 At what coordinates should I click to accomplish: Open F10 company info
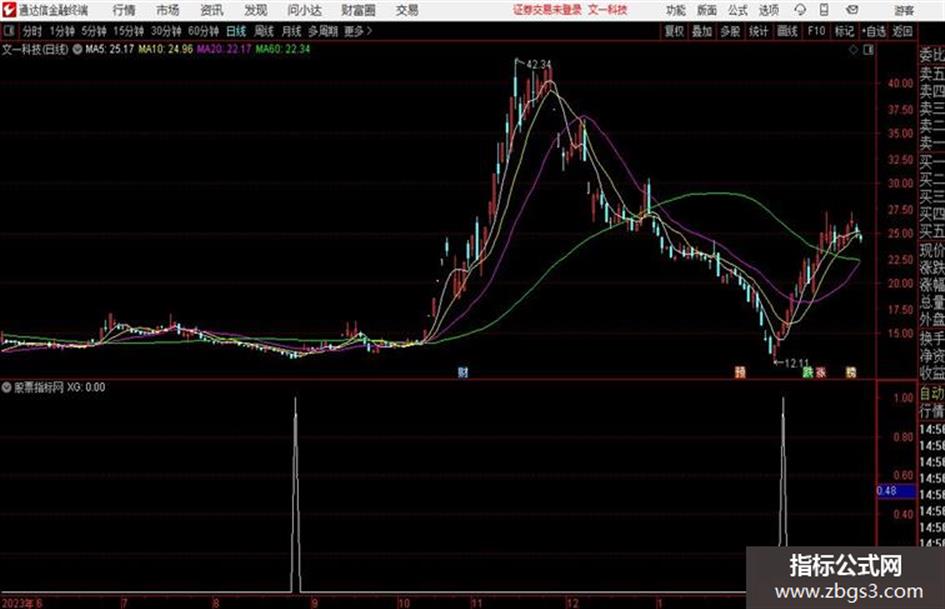coord(816,31)
